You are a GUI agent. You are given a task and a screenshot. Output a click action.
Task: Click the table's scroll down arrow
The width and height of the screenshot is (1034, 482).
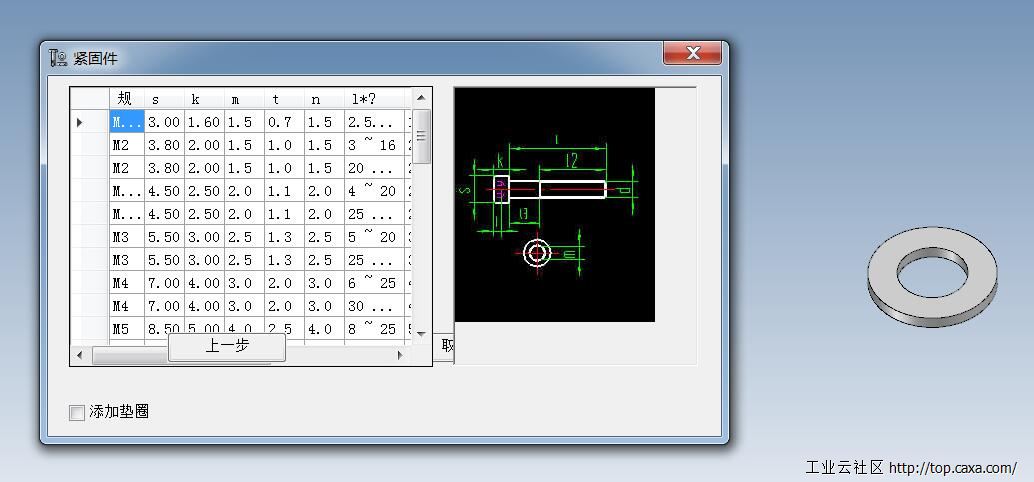pyautogui.click(x=421, y=334)
